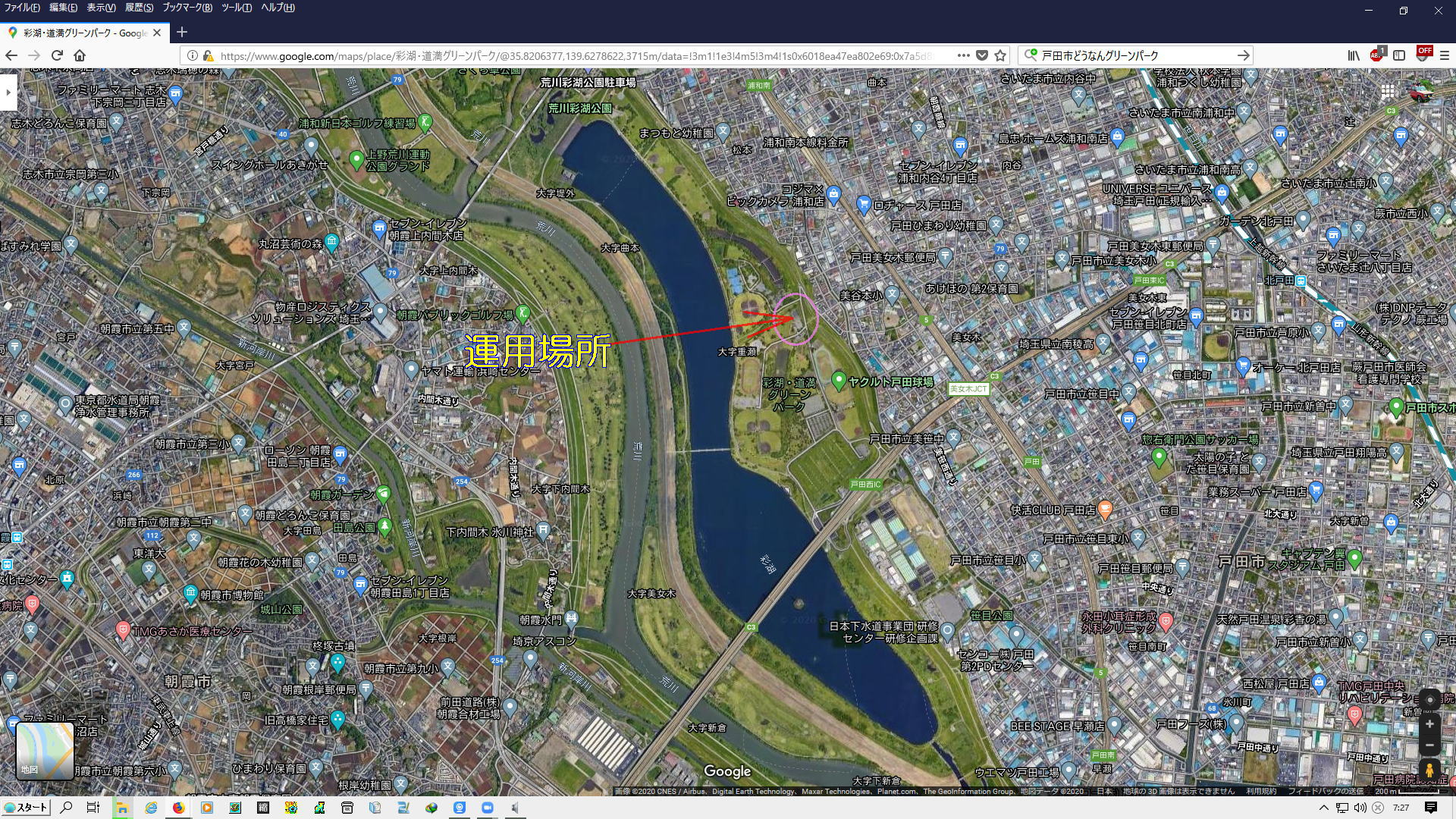Show your current location on the map
Viewport: 1456px width, 819px height.
pyautogui.click(x=1429, y=699)
